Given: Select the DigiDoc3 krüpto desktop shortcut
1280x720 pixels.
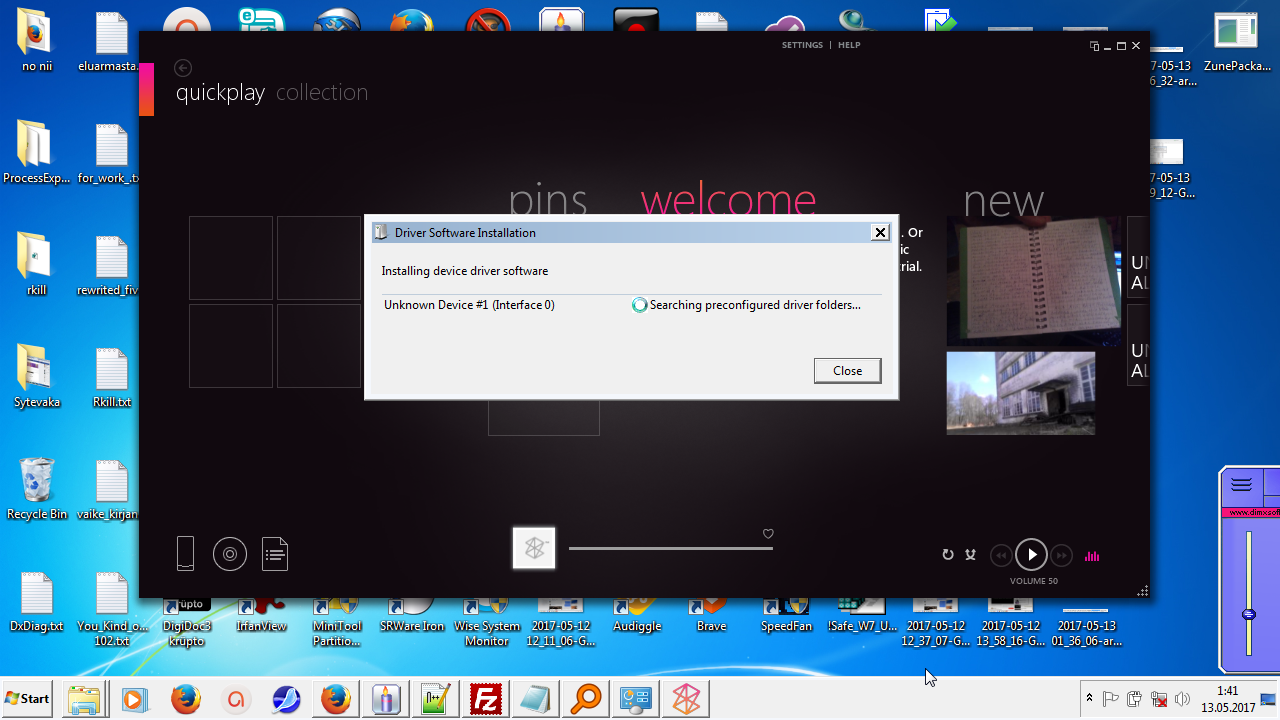Looking at the screenshot, I should [187, 621].
